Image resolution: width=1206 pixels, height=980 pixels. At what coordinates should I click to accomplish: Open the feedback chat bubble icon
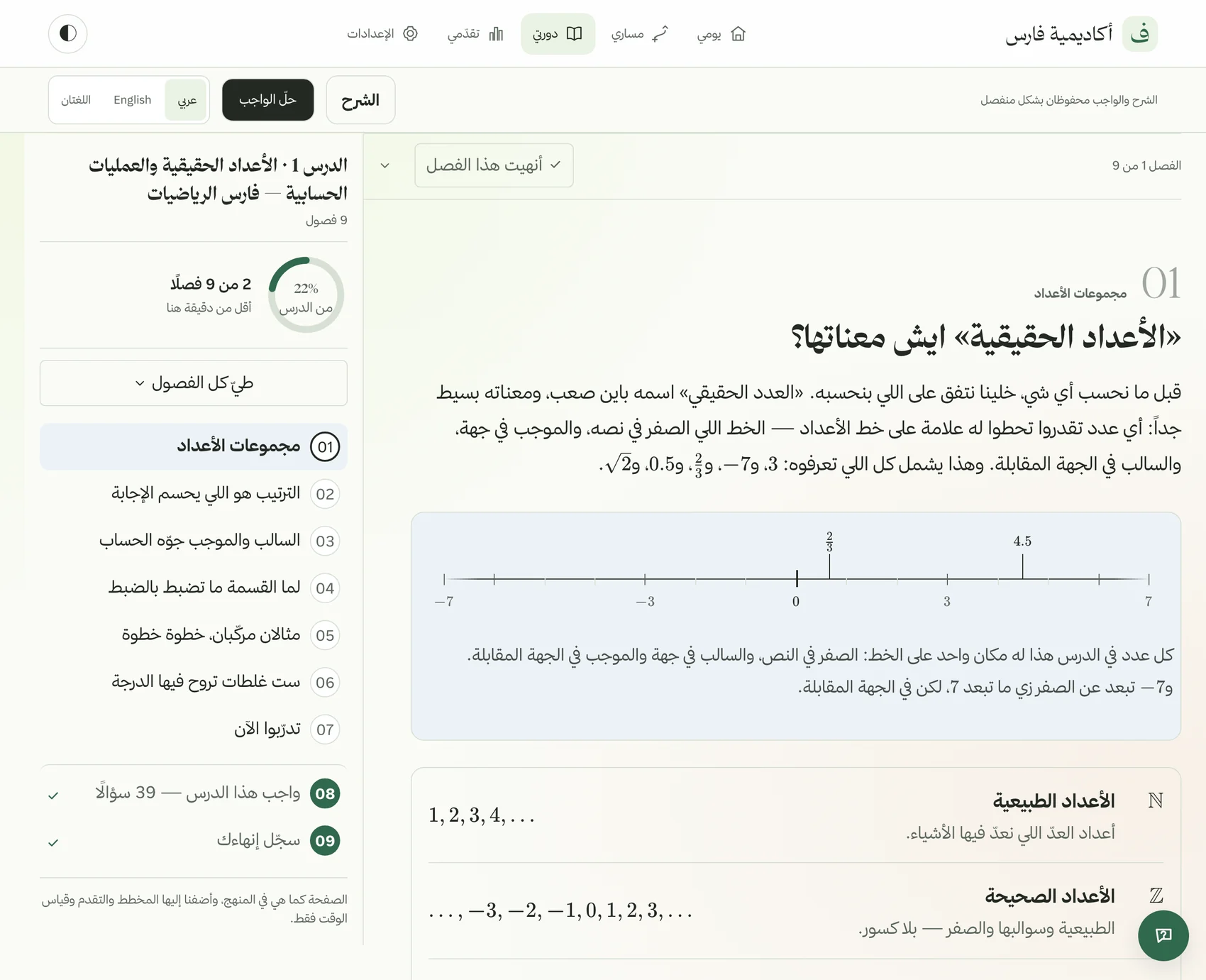coord(1163,935)
